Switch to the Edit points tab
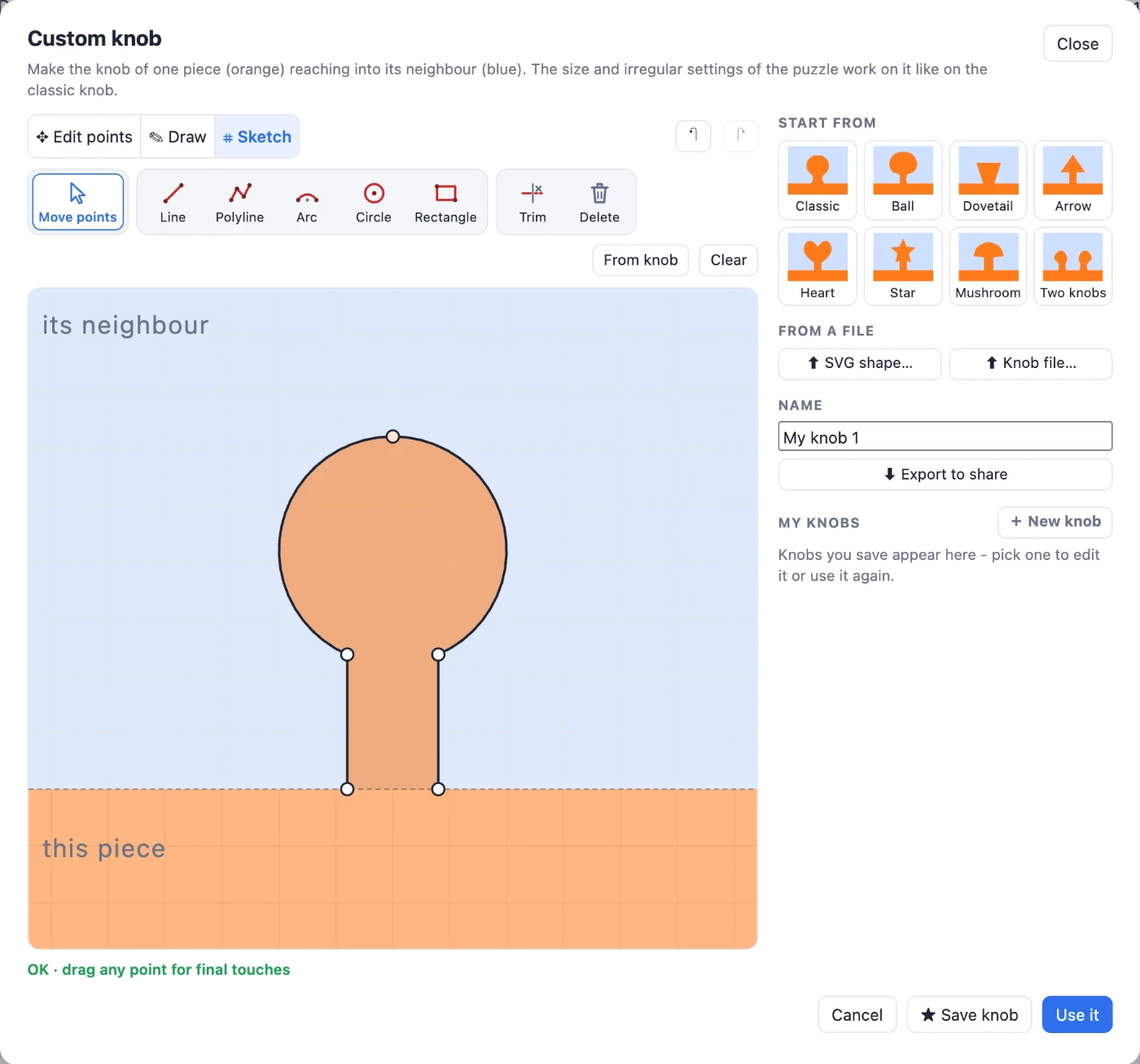Viewport: 1140px width, 1064px height. [85, 137]
